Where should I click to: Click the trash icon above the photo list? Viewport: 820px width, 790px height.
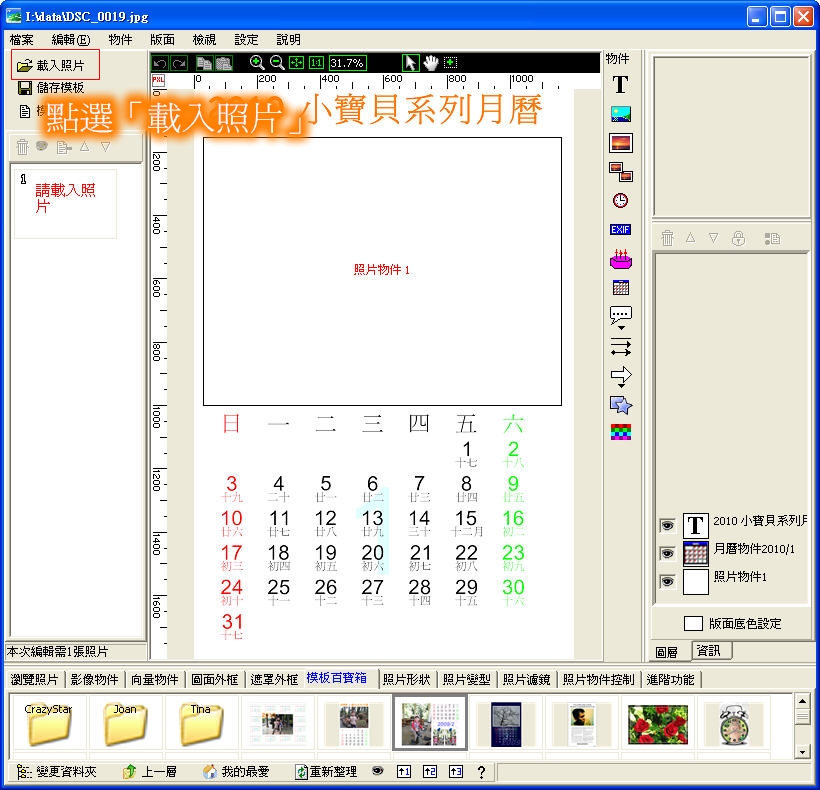(x=22, y=147)
